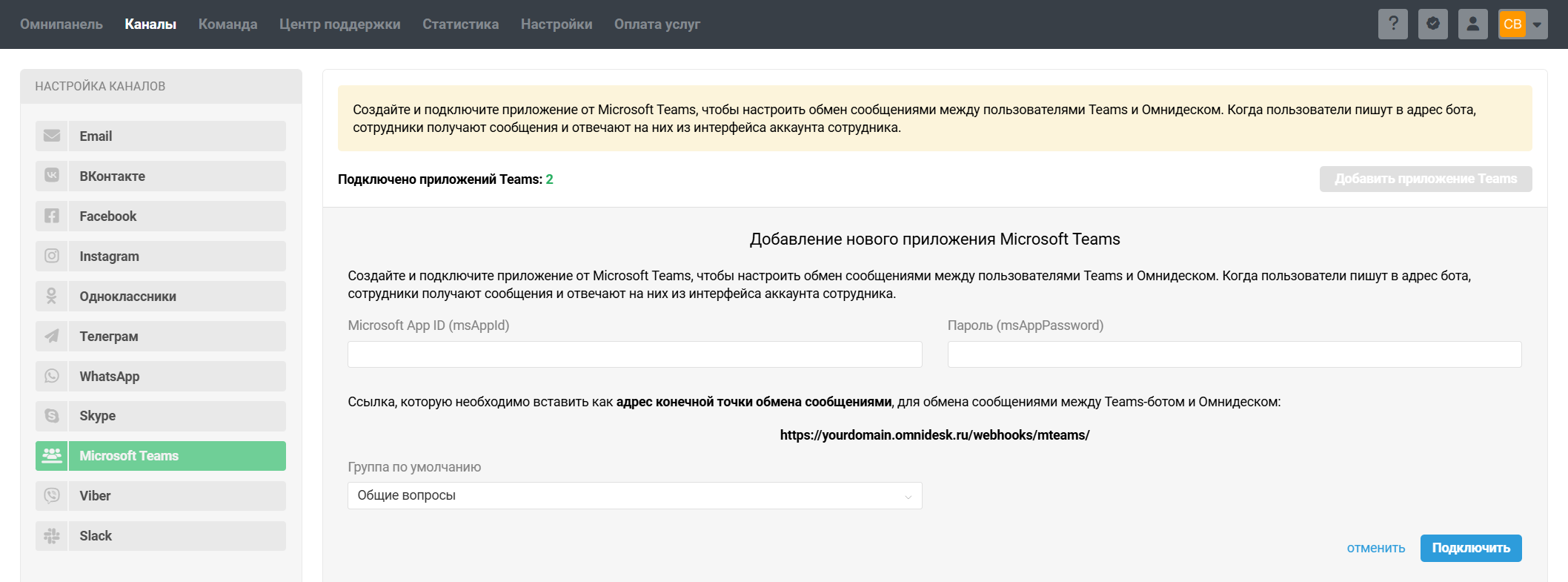The width and height of the screenshot is (1568, 582).
Task: Select the Телеграм channel
Action: click(x=161, y=336)
